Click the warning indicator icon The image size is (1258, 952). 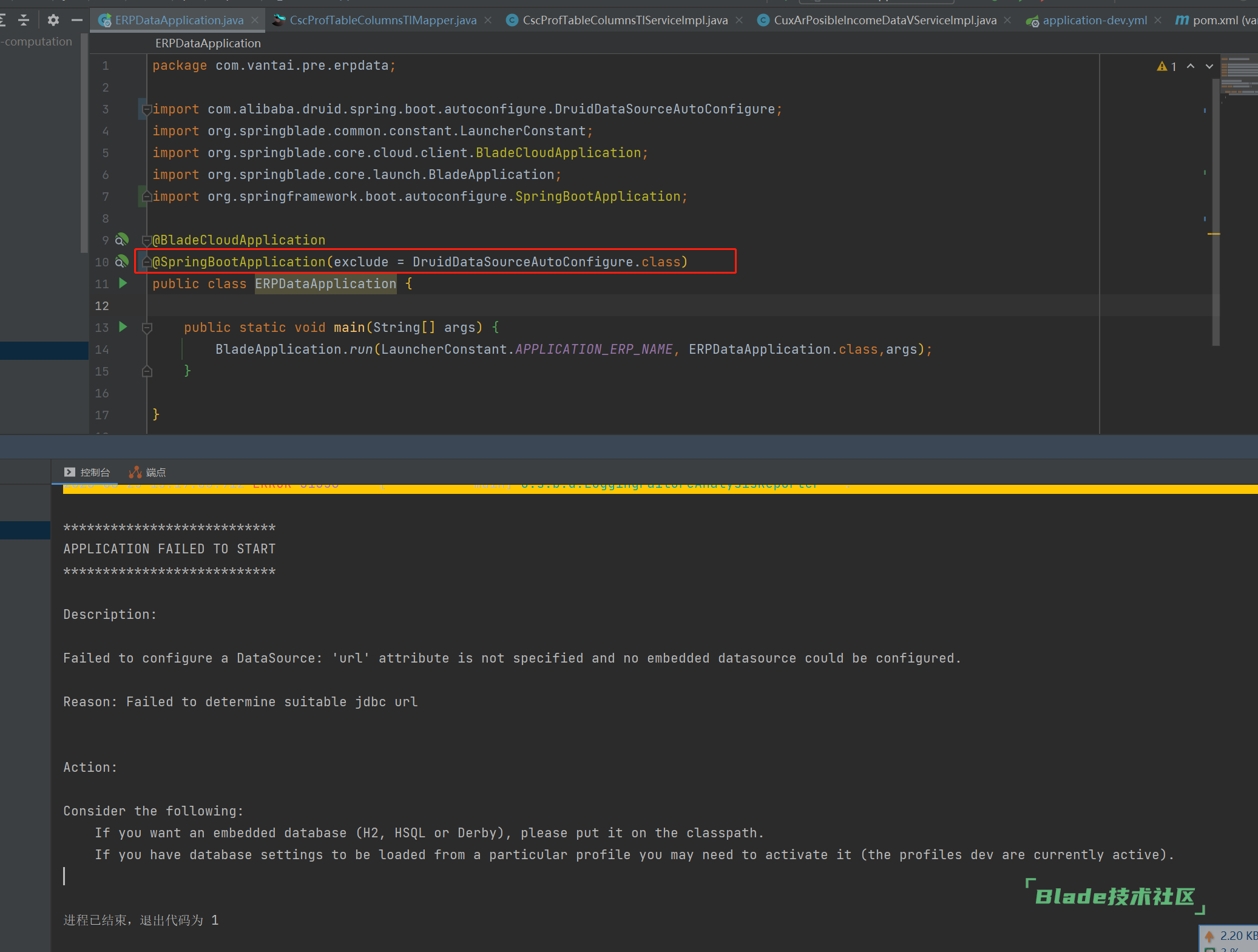[x=1162, y=66]
